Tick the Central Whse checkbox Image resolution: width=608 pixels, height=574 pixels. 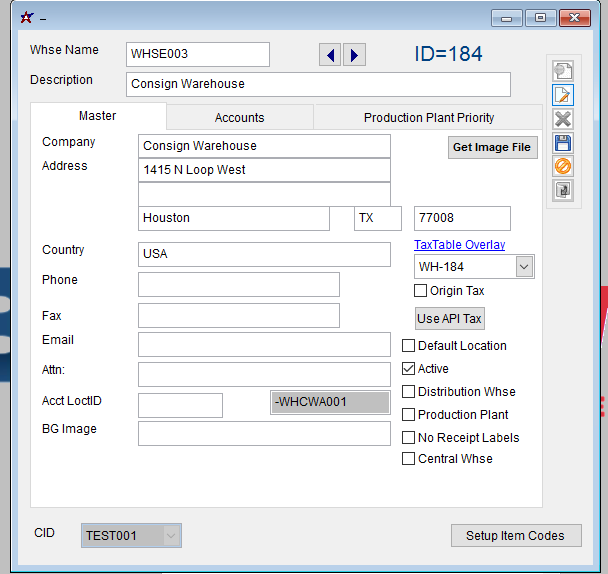[x=409, y=459]
